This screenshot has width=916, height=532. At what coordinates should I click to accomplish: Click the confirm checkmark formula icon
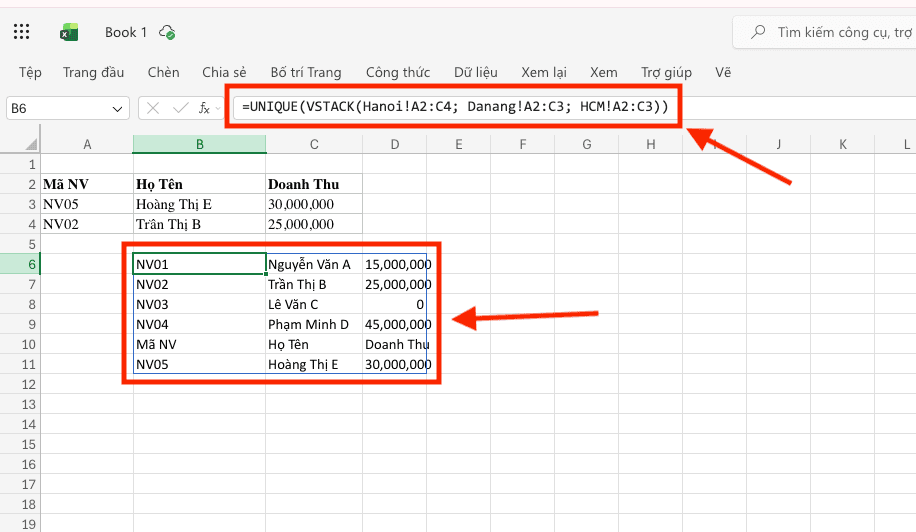pos(181,108)
